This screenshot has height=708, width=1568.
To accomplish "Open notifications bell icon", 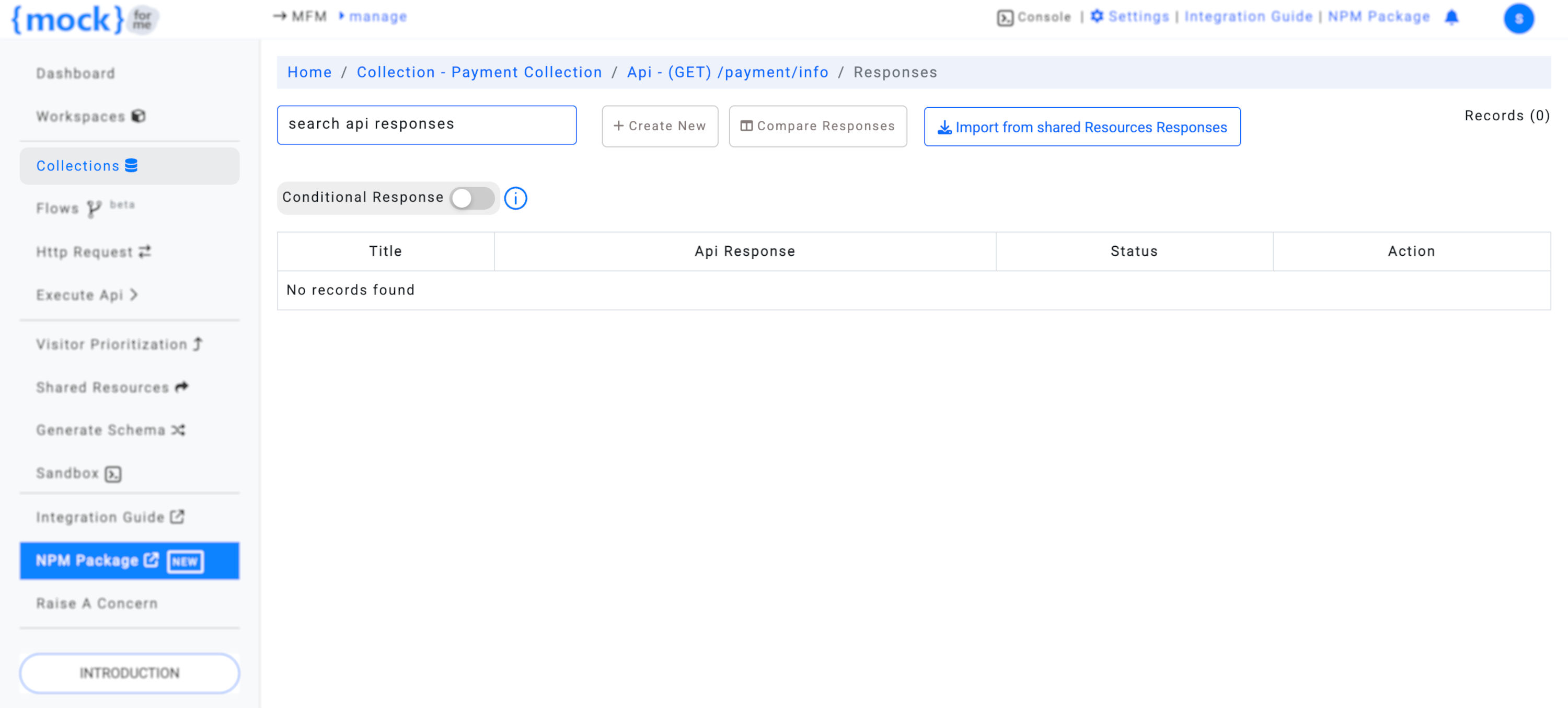I will coord(1452,17).
